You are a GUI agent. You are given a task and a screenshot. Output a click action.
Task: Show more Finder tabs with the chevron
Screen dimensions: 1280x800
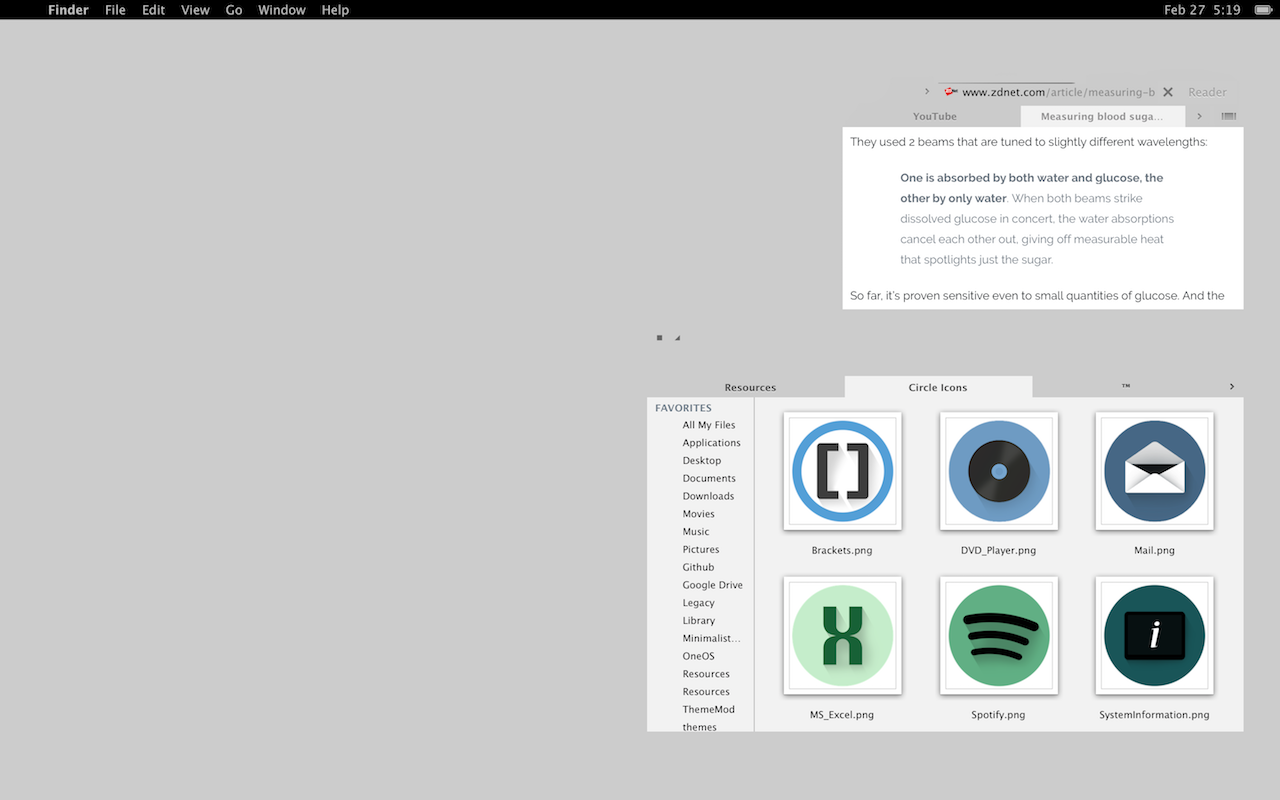tap(1231, 387)
